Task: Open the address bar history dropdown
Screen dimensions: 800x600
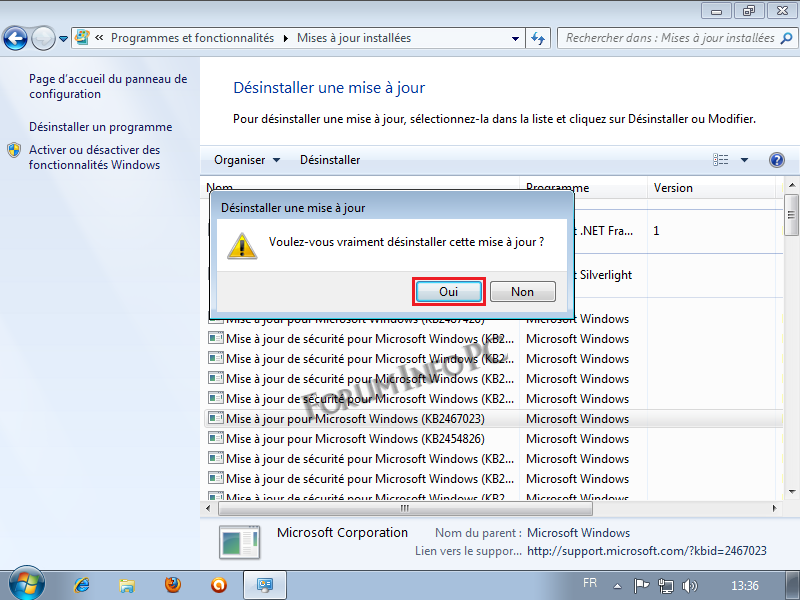Action: [x=515, y=38]
